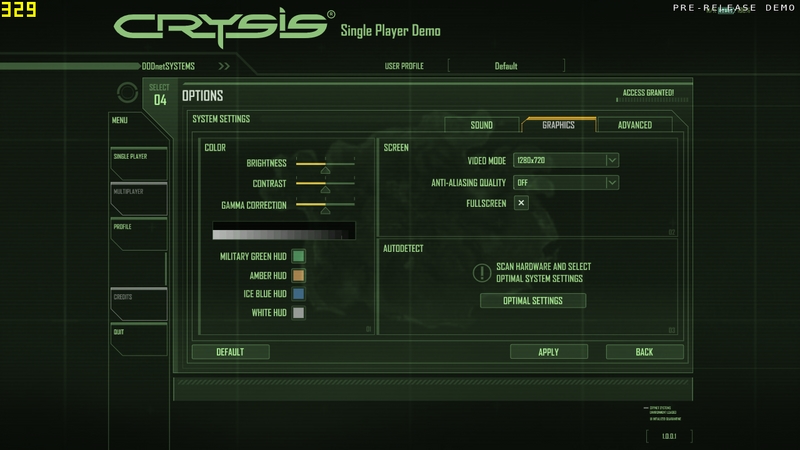Select the Military Green HUD color
800x450 pixels.
pyautogui.click(x=298, y=256)
